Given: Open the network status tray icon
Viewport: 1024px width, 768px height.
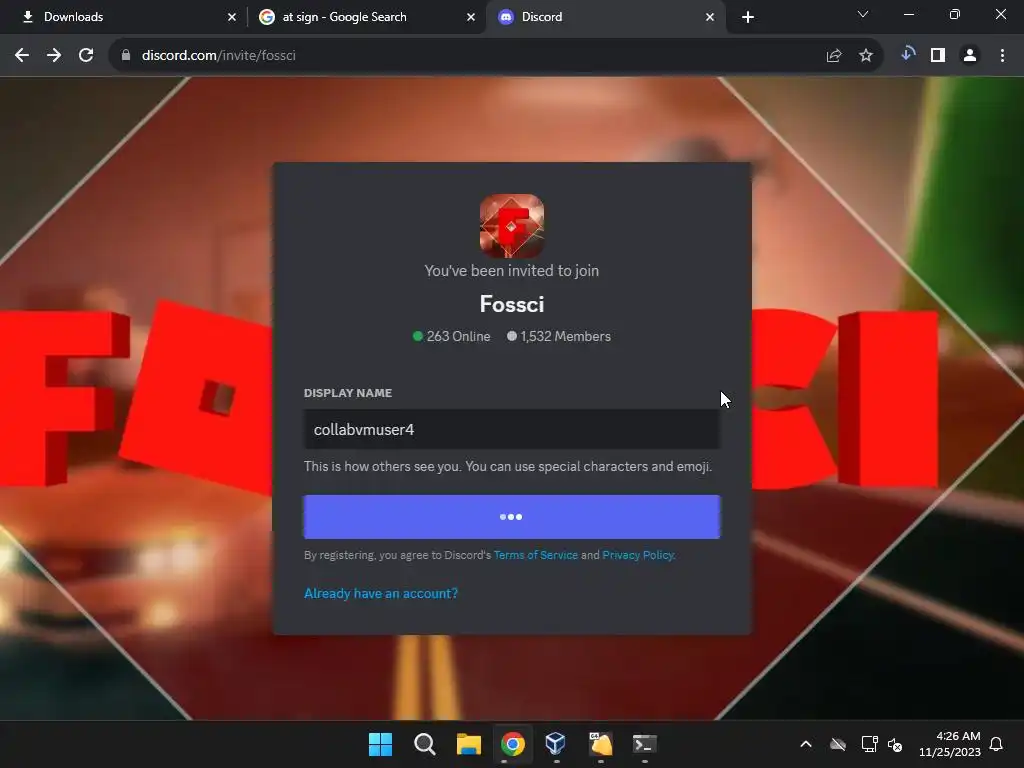Looking at the screenshot, I should tap(869, 744).
